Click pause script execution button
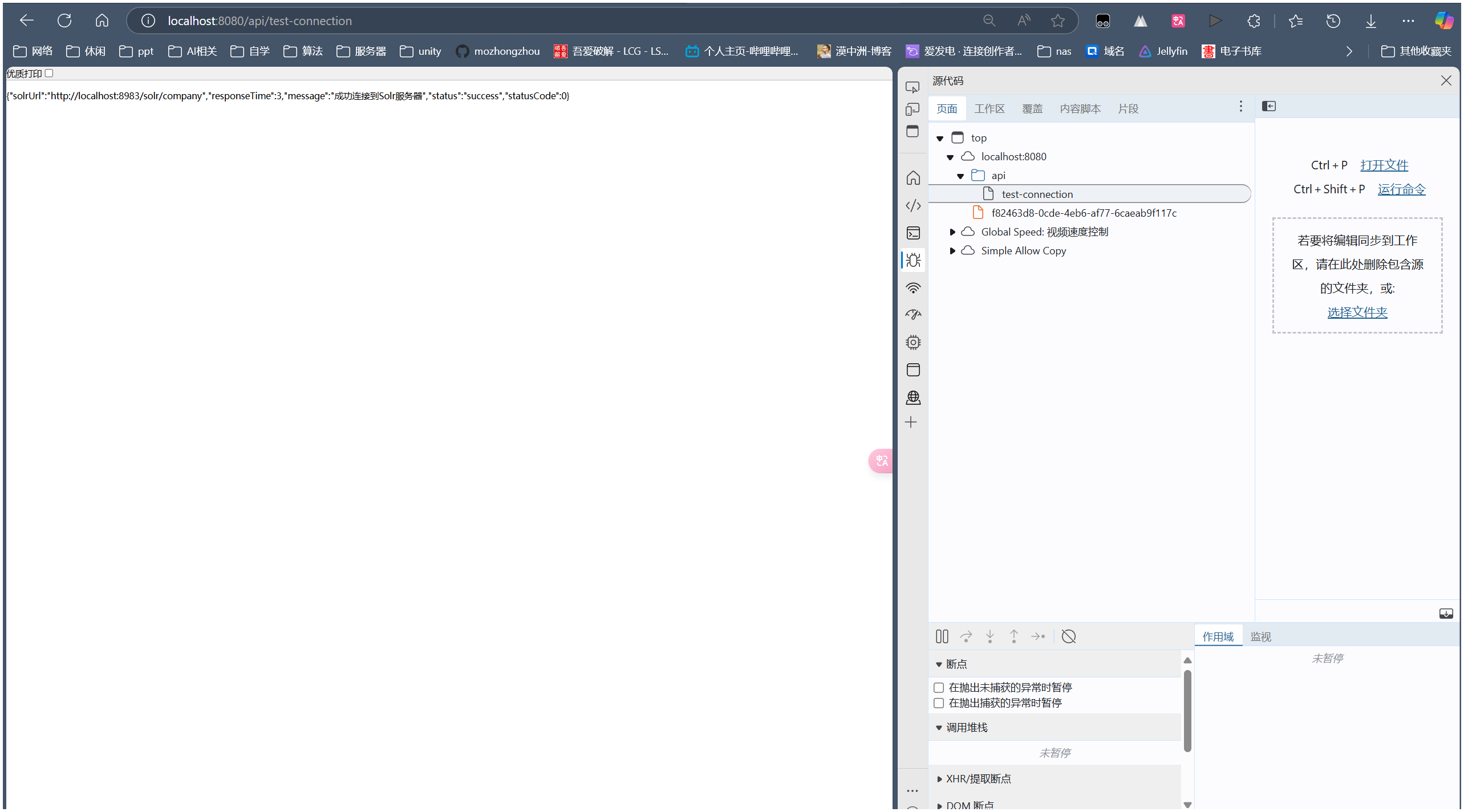1464x812 pixels. pyautogui.click(x=942, y=636)
